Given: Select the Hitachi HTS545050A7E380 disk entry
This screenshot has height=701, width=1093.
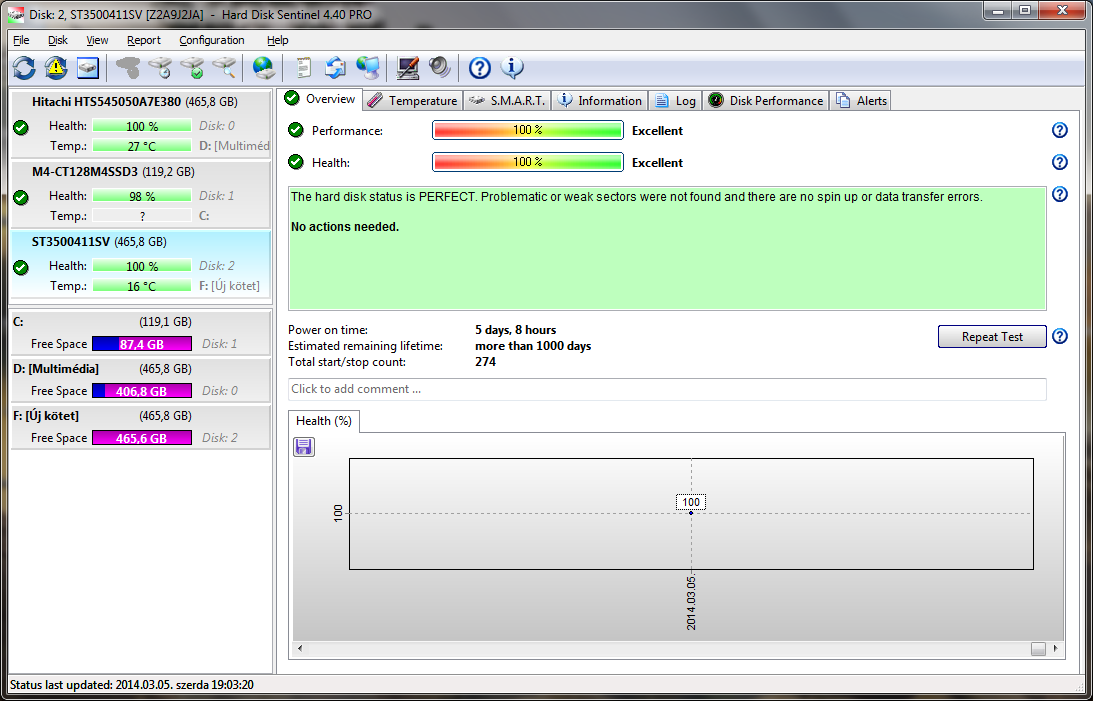Looking at the screenshot, I should point(141,123).
